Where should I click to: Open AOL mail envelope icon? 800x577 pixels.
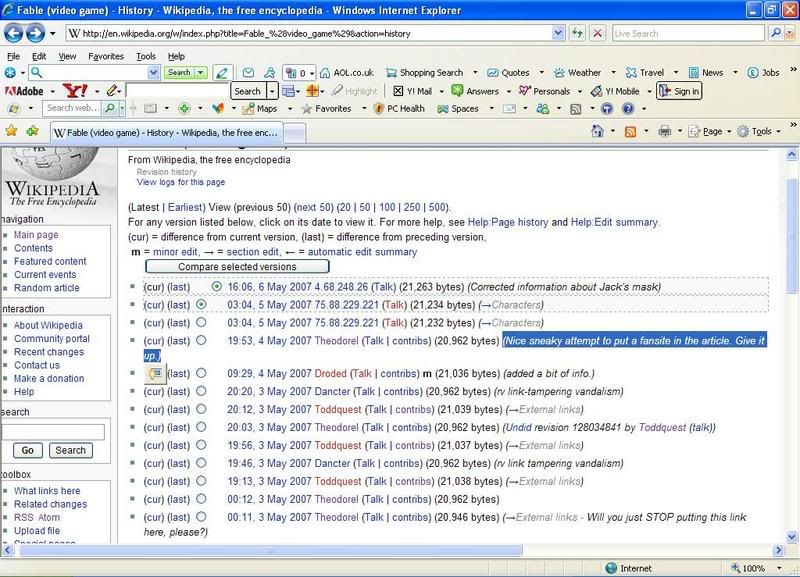tap(248, 73)
